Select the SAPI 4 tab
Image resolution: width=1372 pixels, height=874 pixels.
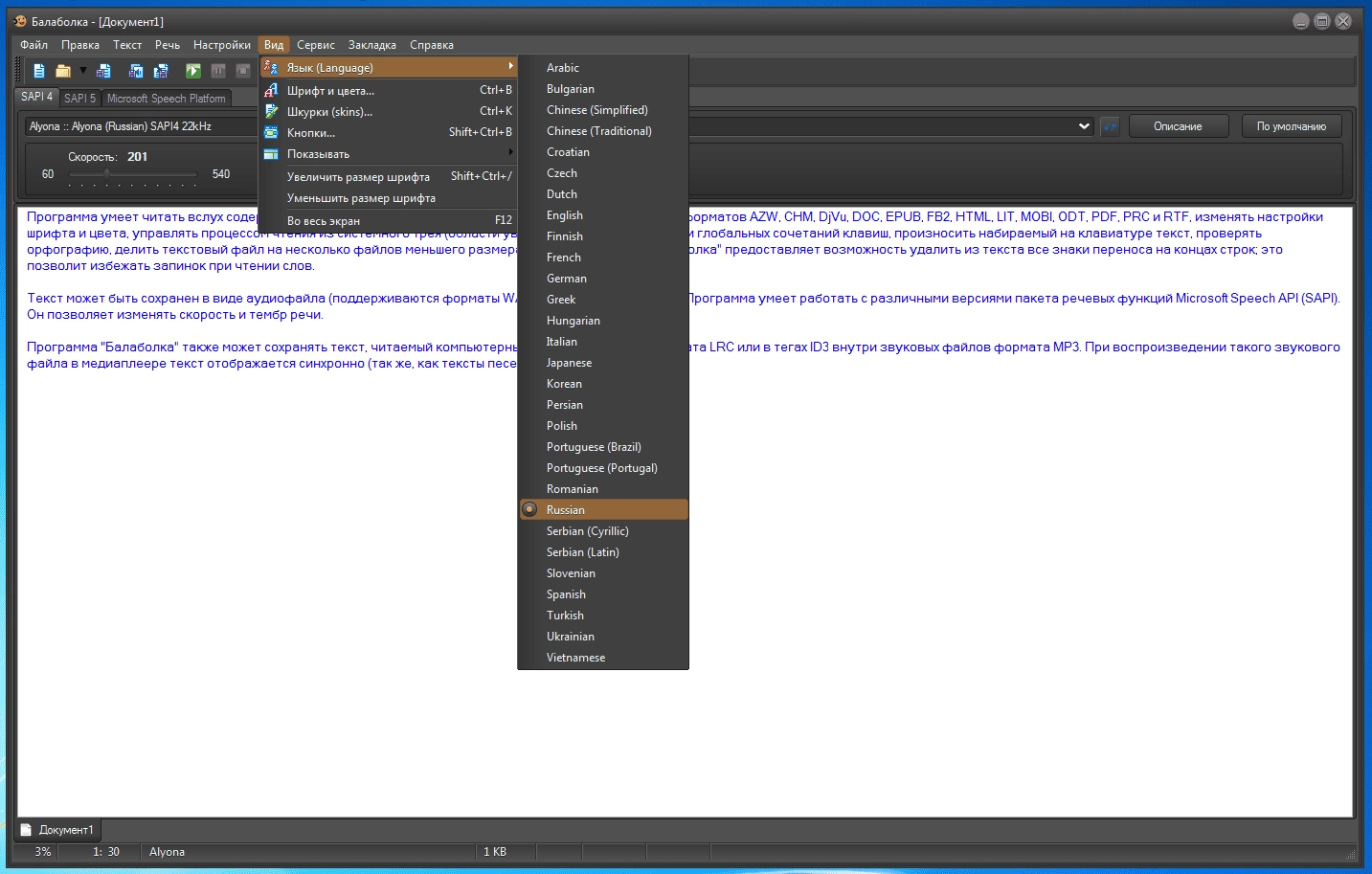tap(37, 97)
